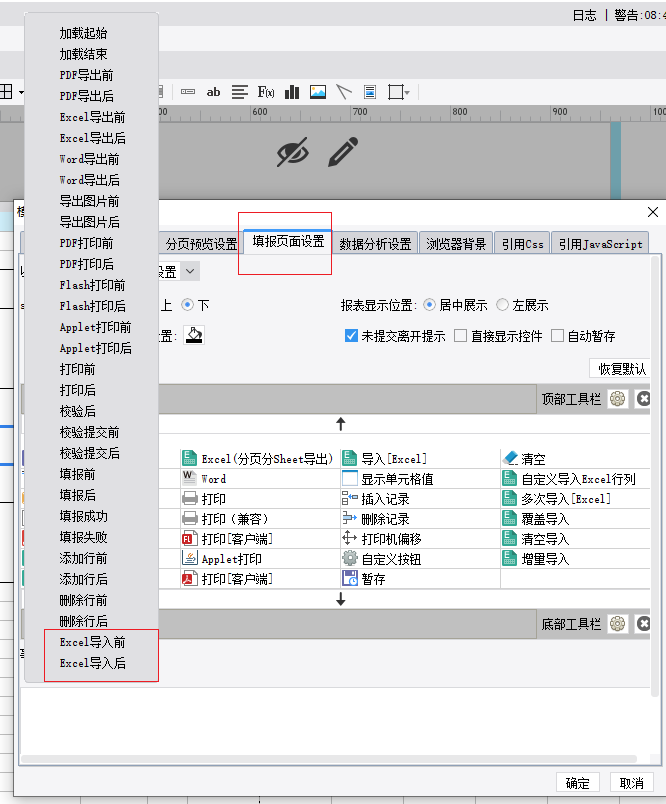
Task: Click the ab label widget icon
Action: pos(213,92)
